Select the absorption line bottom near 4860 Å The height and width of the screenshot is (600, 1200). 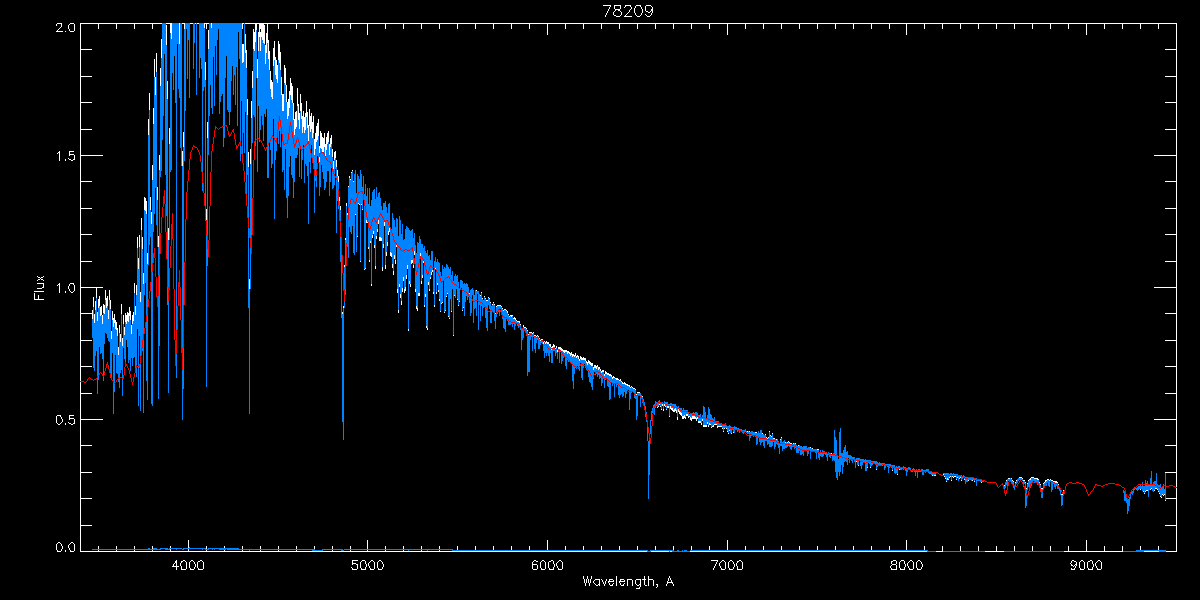[x=343, y=436]
